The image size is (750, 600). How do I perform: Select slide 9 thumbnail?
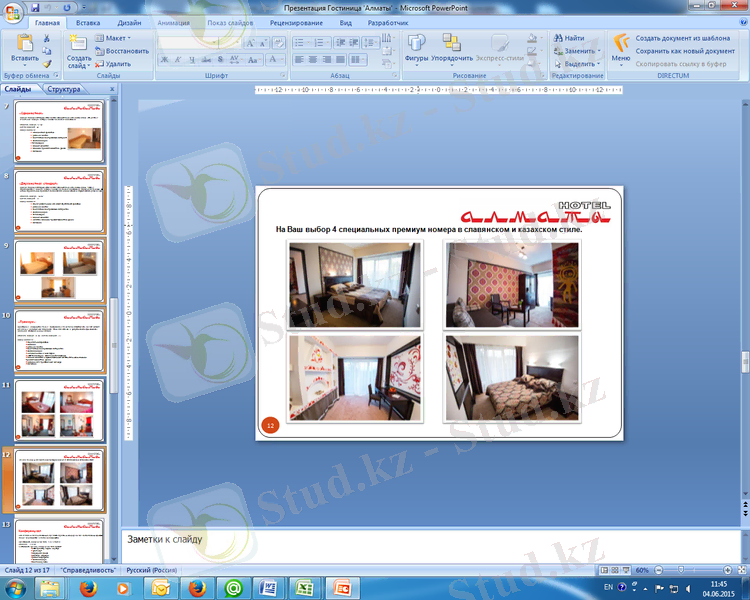coord(59,271)
